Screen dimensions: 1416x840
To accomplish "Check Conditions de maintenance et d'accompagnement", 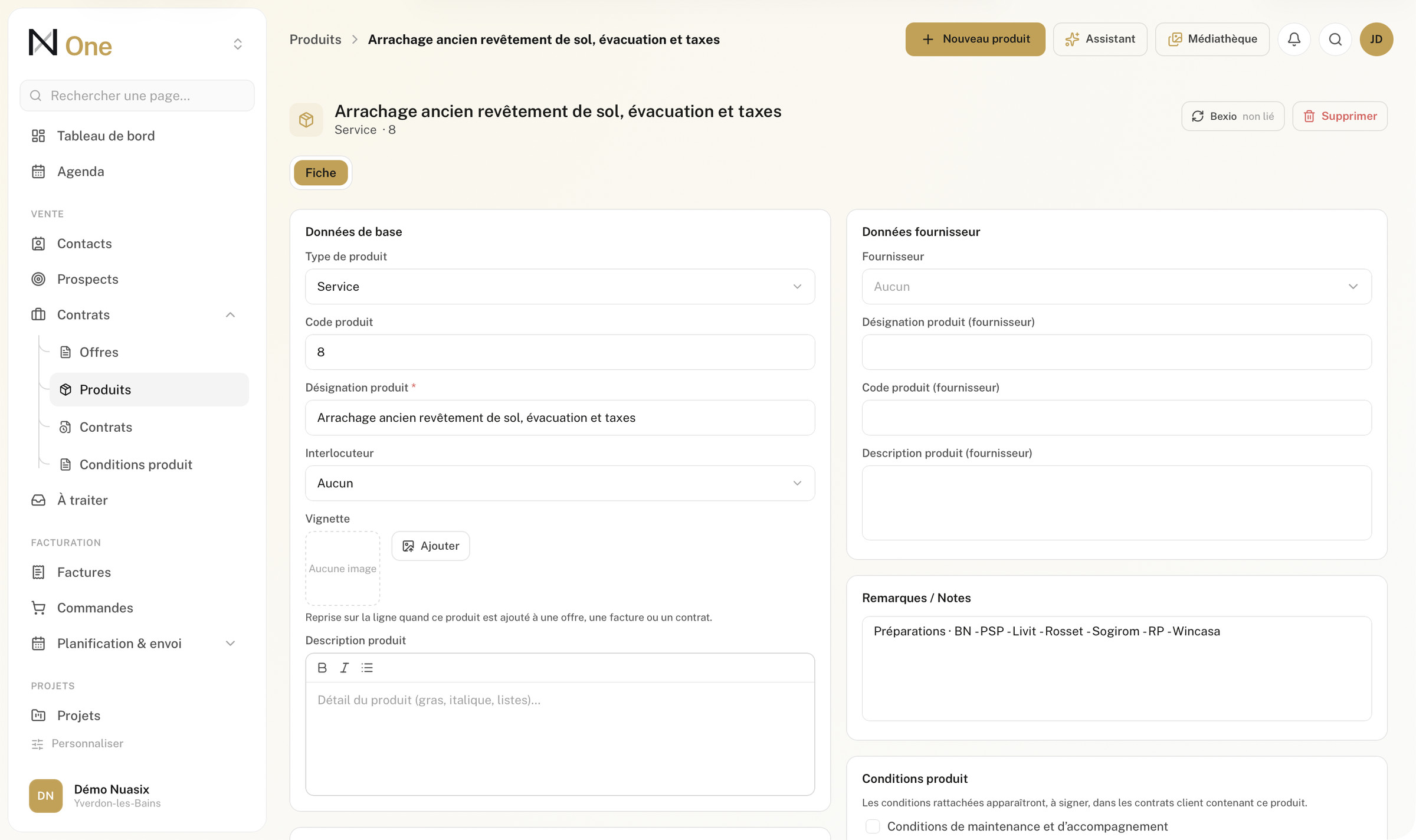I will (x=873, y=826).
